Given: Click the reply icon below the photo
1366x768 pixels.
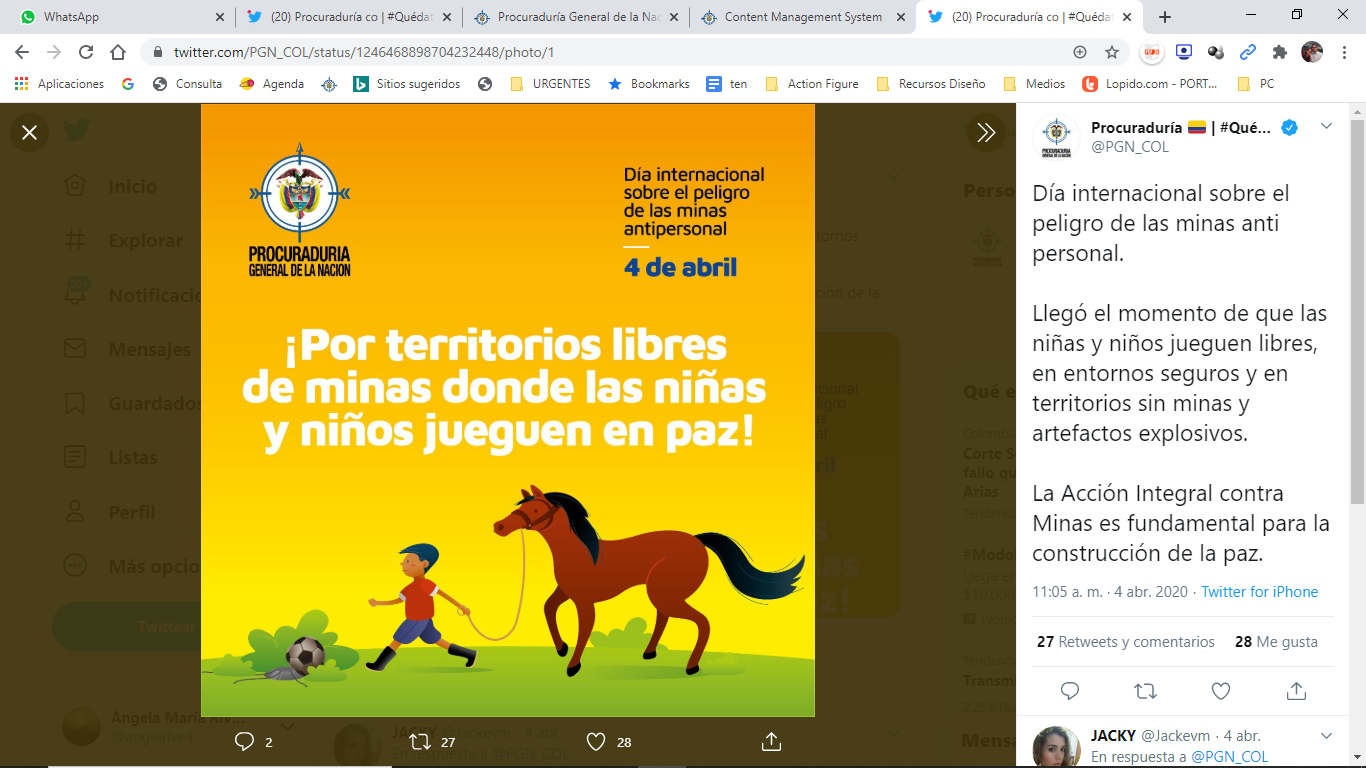Looking at the screenshot, I should pos(243,741).
